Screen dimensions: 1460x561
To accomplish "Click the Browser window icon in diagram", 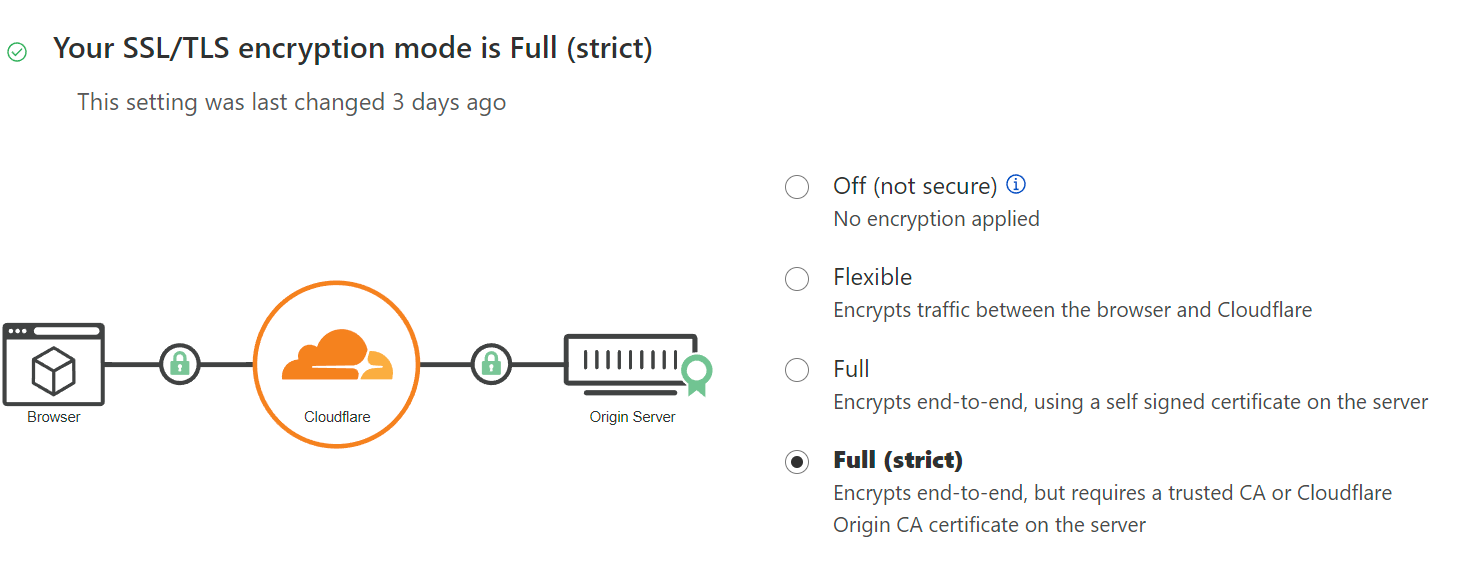I will tap(53, 364).
